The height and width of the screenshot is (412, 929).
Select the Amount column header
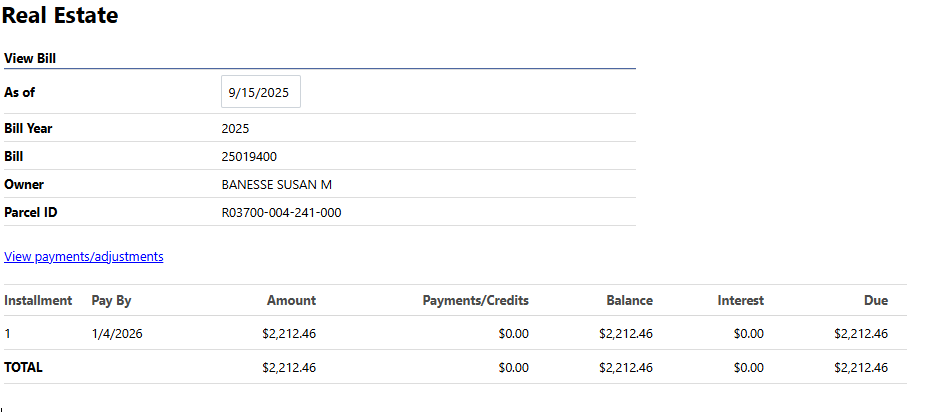[291, 300]
